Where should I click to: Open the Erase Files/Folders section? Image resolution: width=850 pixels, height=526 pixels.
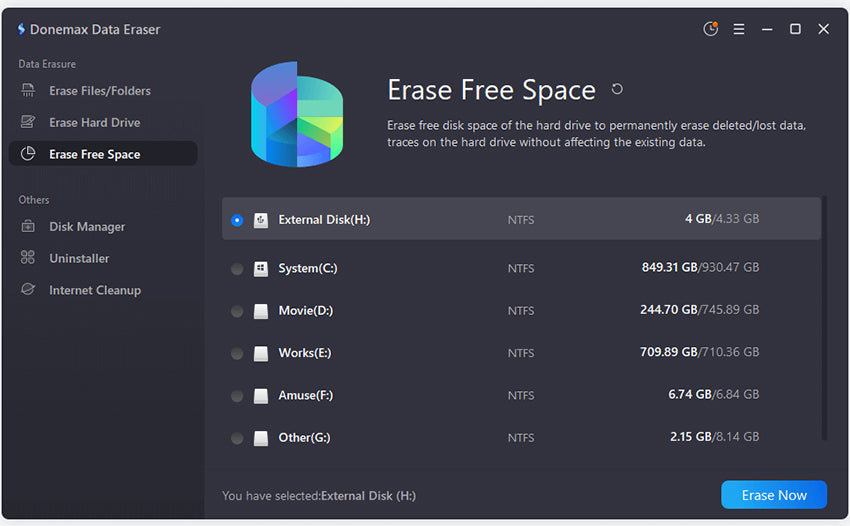103,91
